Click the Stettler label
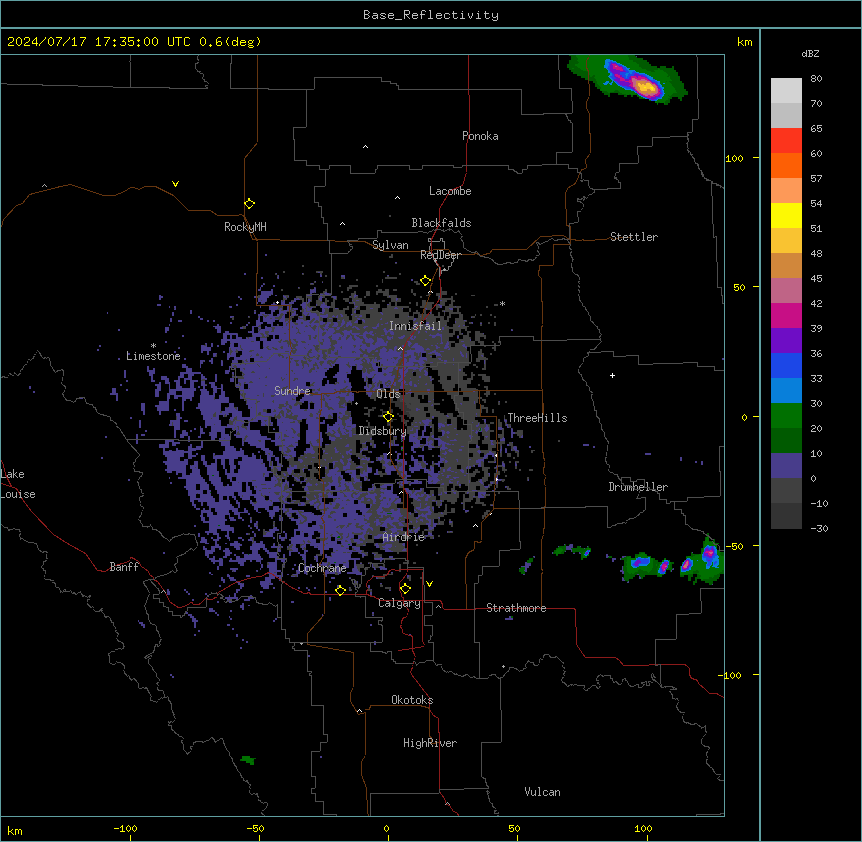The height and width of the screenshot is (842, 862). click(634, 237)
